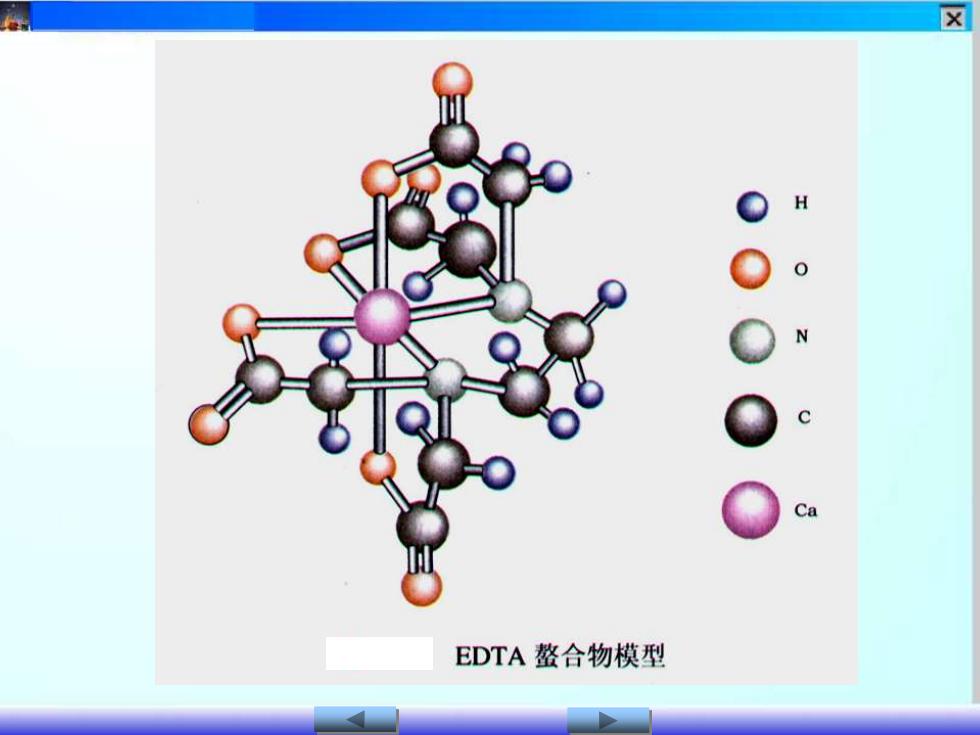Click the legend label "C"
This screenshot has width=980, height=735.
tap(804, 417)
